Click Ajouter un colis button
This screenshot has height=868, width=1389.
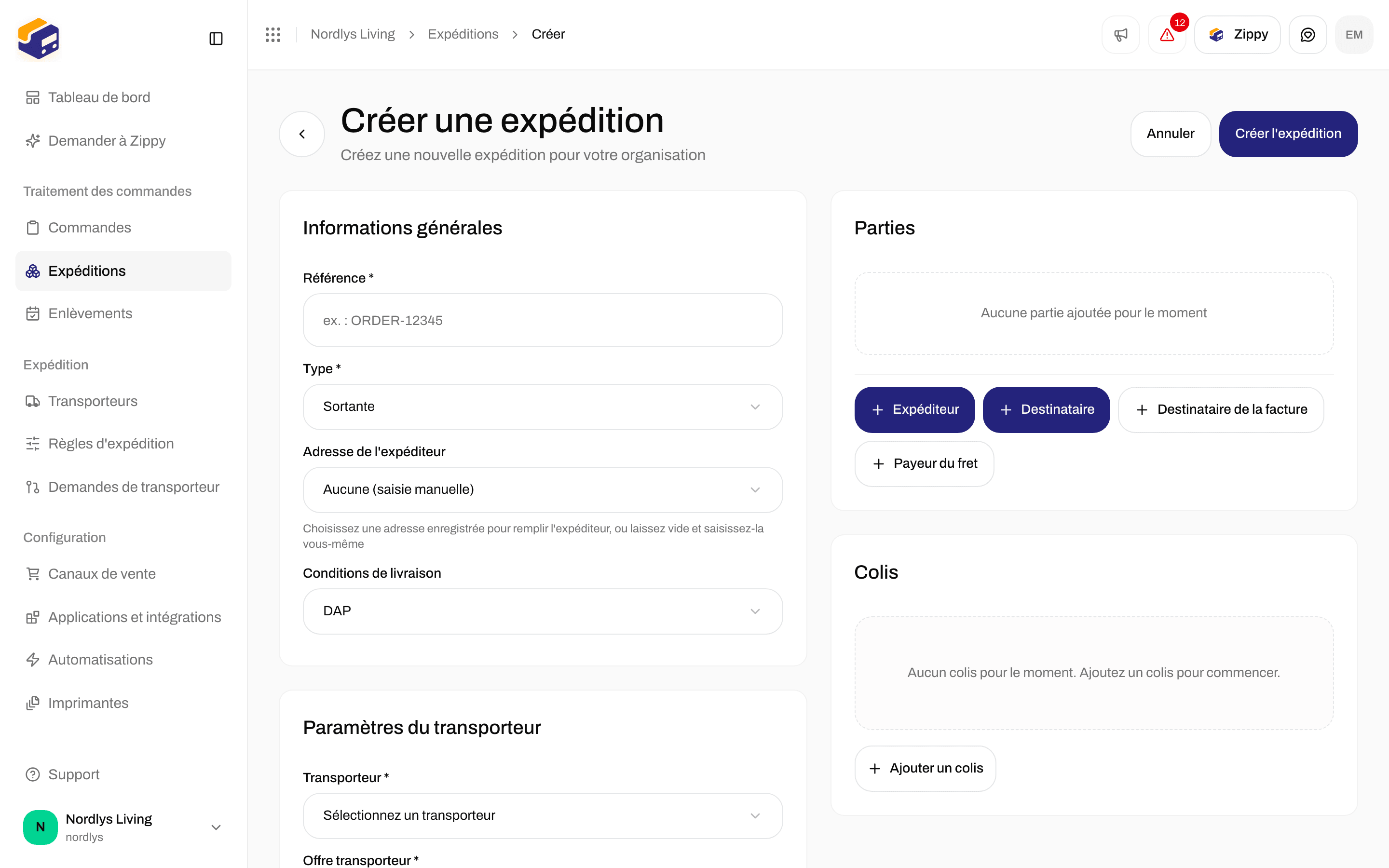point(925,769)
